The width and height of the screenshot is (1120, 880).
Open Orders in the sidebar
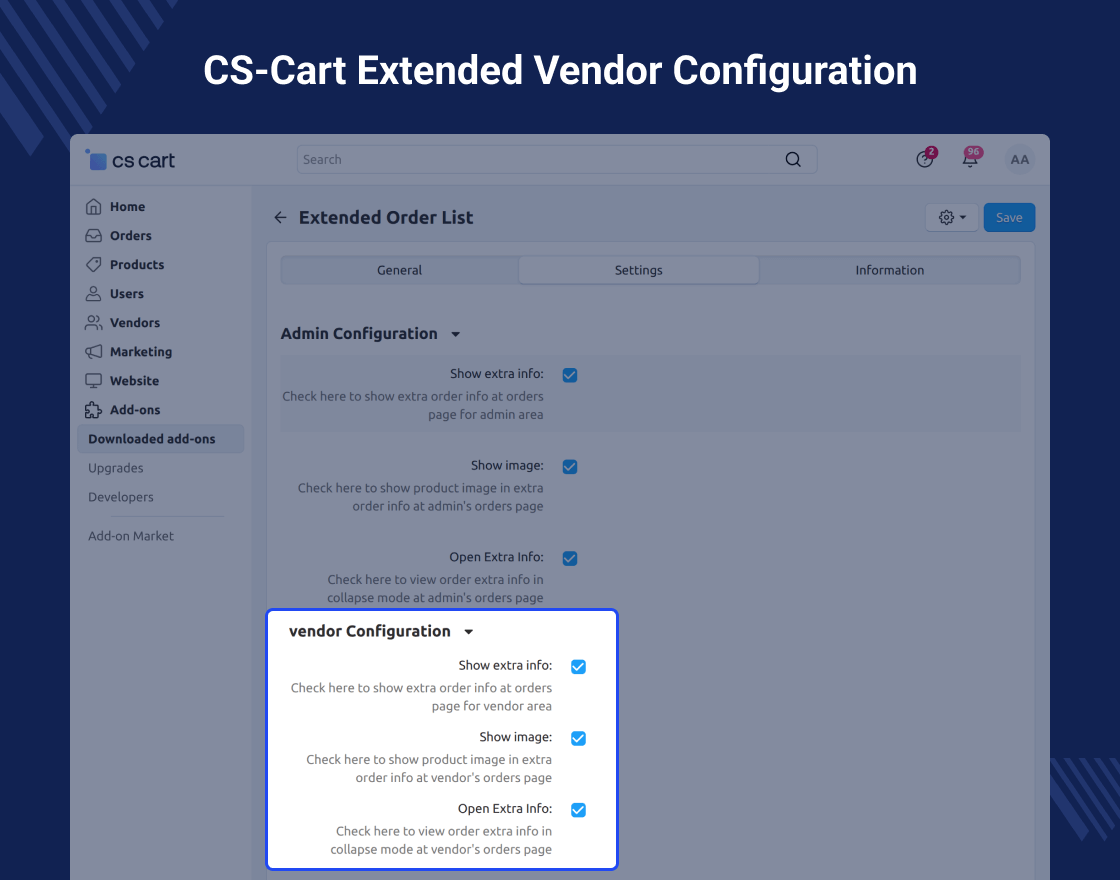(x=131, y=236)
